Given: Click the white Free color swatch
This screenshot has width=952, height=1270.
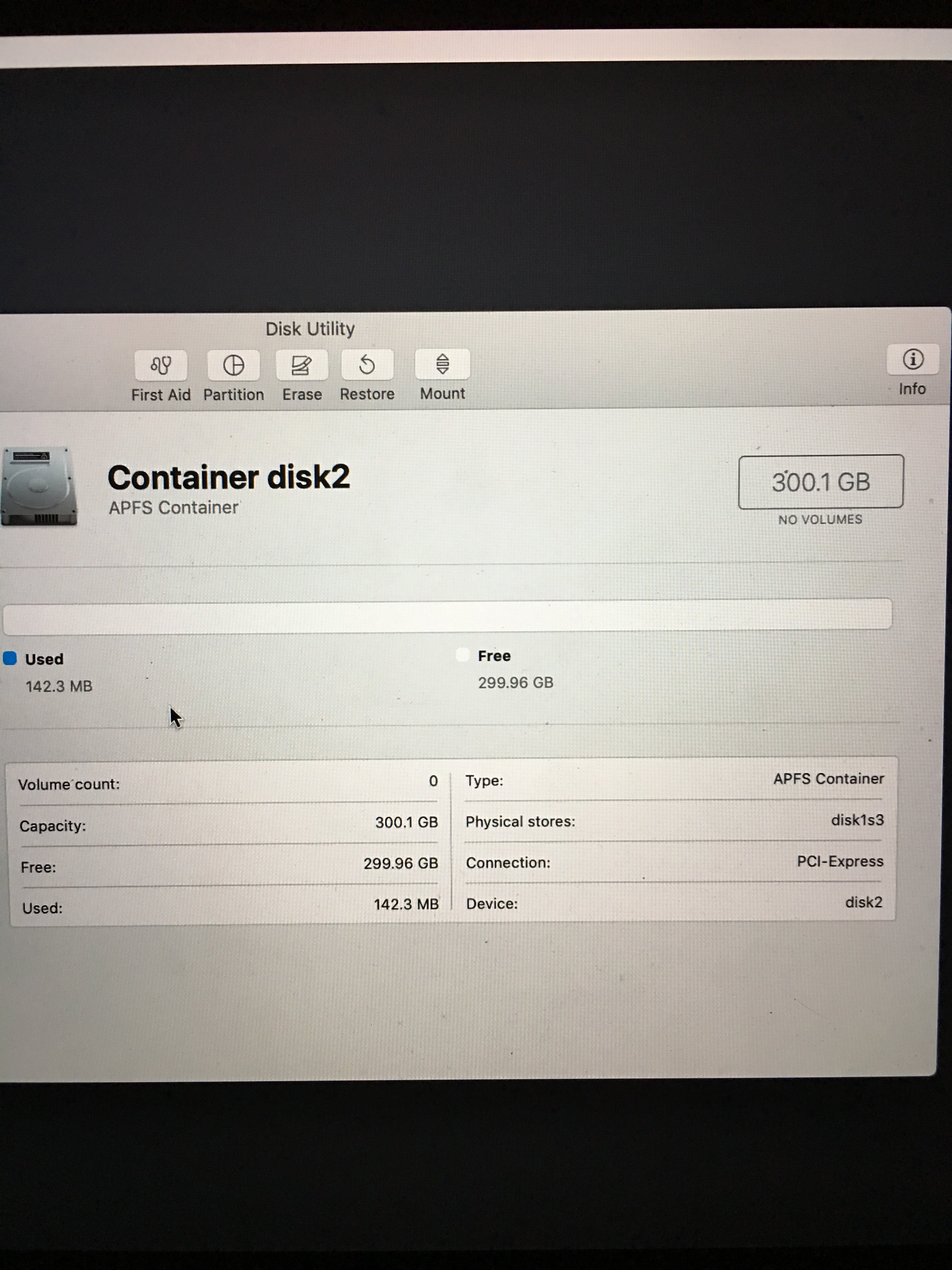Looking at the screenshot, I should [x=462, y=655].
